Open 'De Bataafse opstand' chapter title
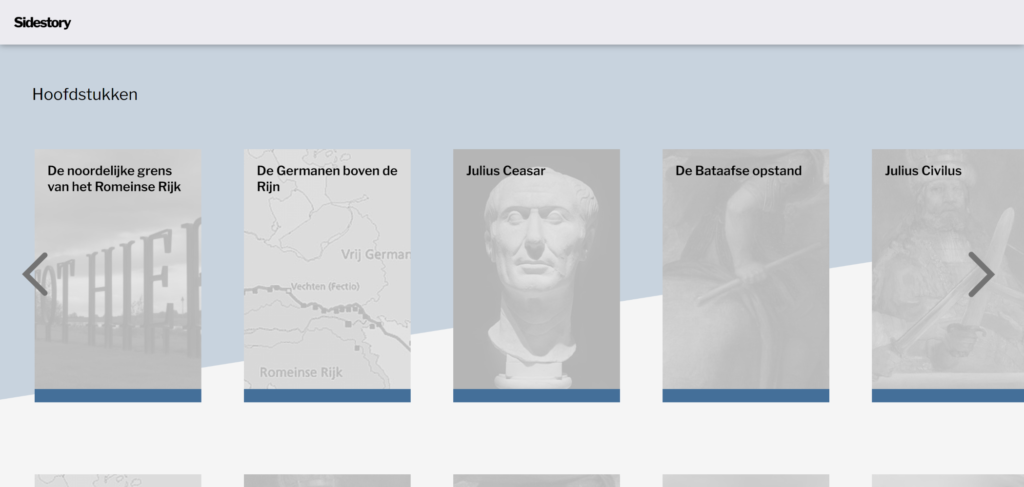 pos(738,171)
